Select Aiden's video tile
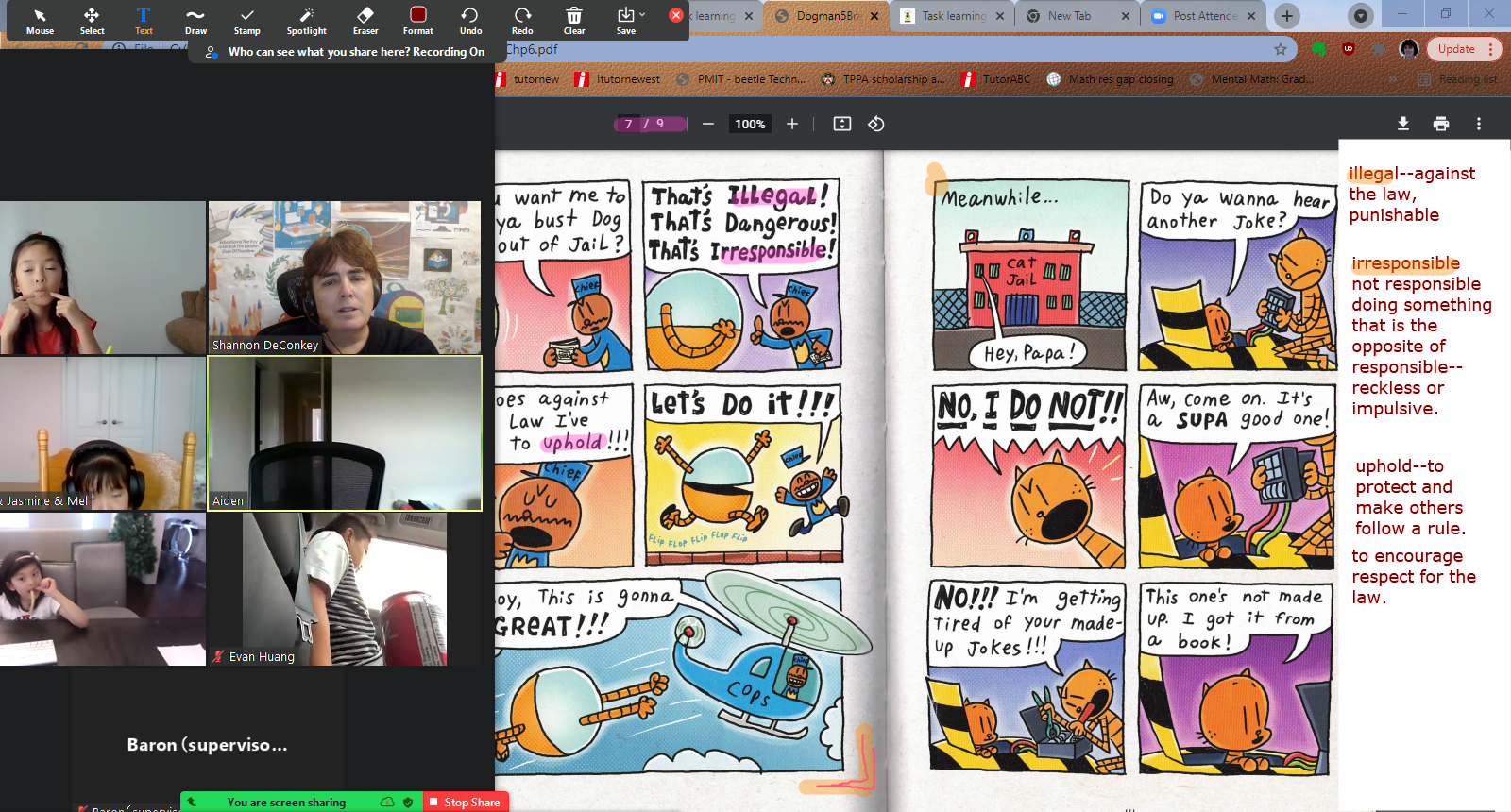The image size is (1511, 812). (x=345, y=433)
